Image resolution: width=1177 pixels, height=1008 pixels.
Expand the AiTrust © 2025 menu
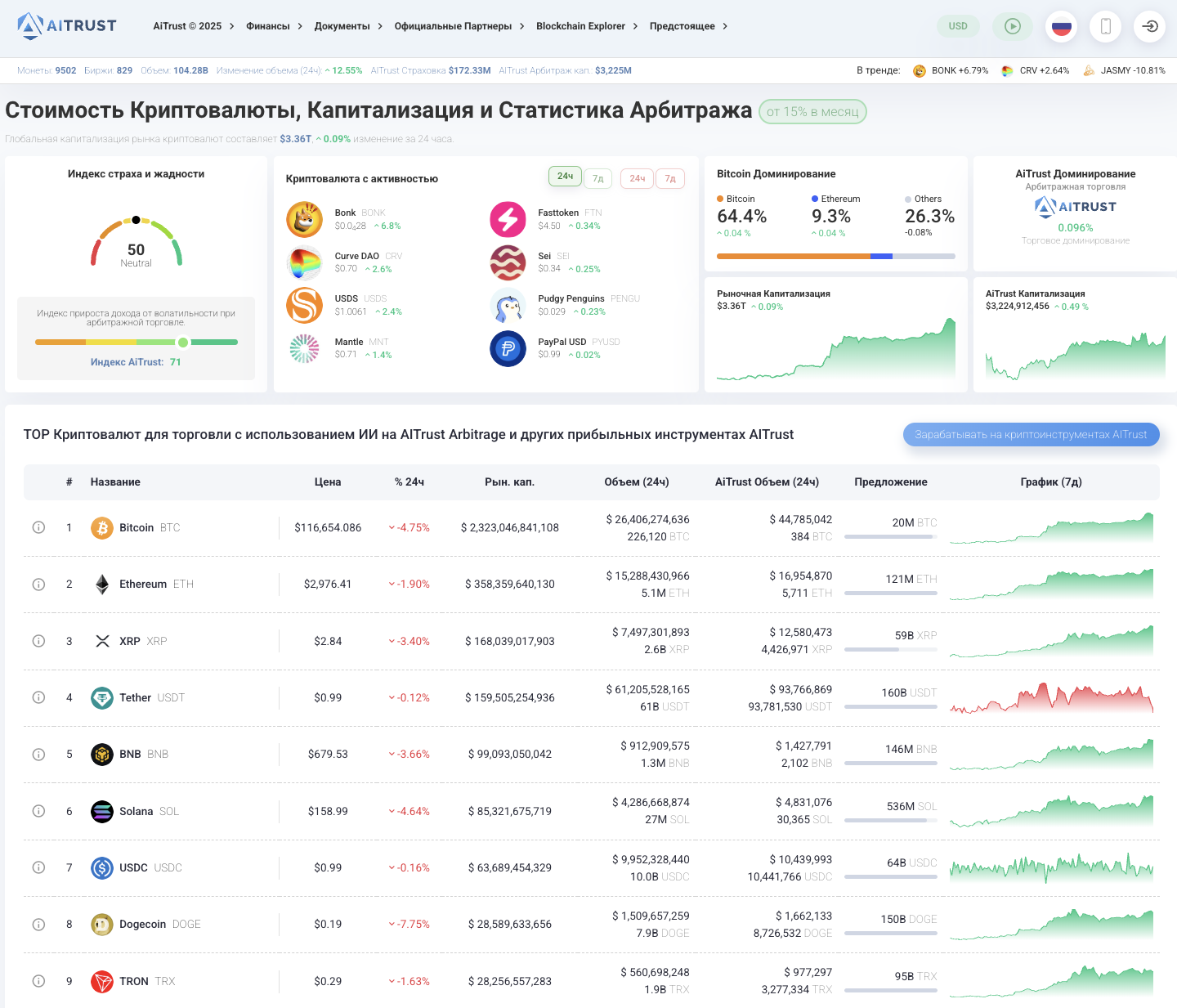(194, 26)
